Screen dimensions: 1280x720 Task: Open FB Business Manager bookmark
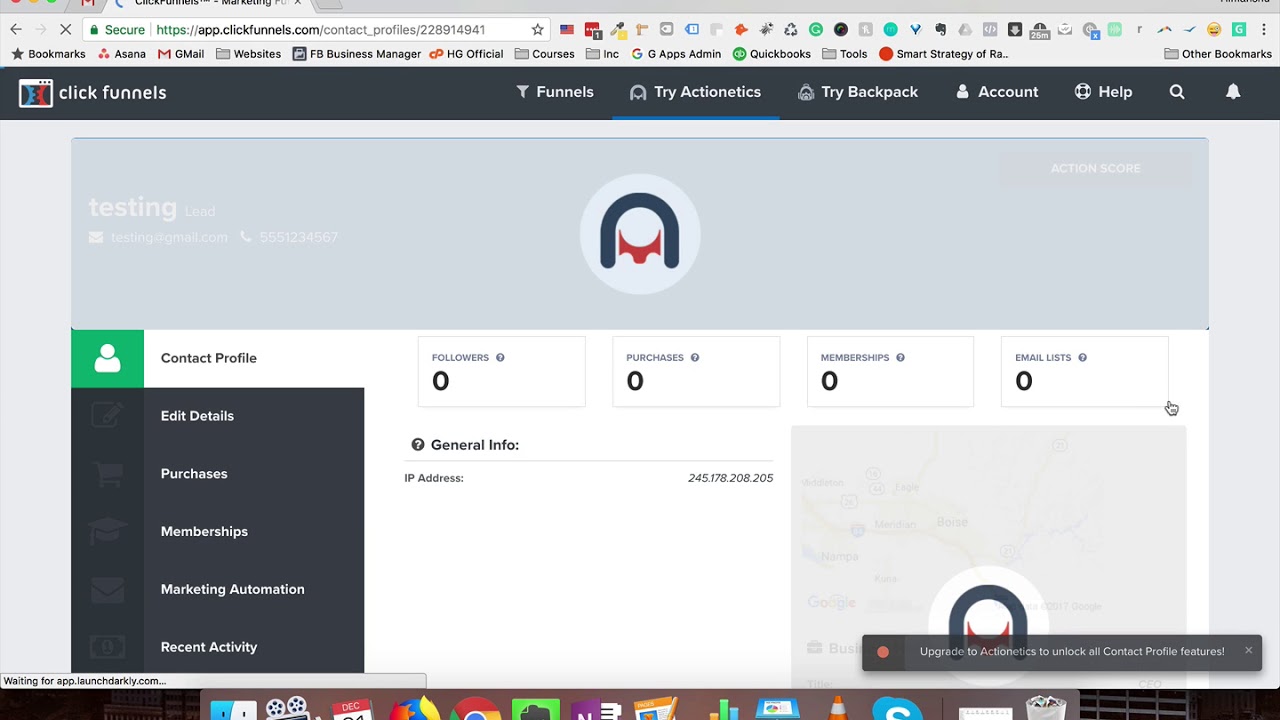coord(357,54)
